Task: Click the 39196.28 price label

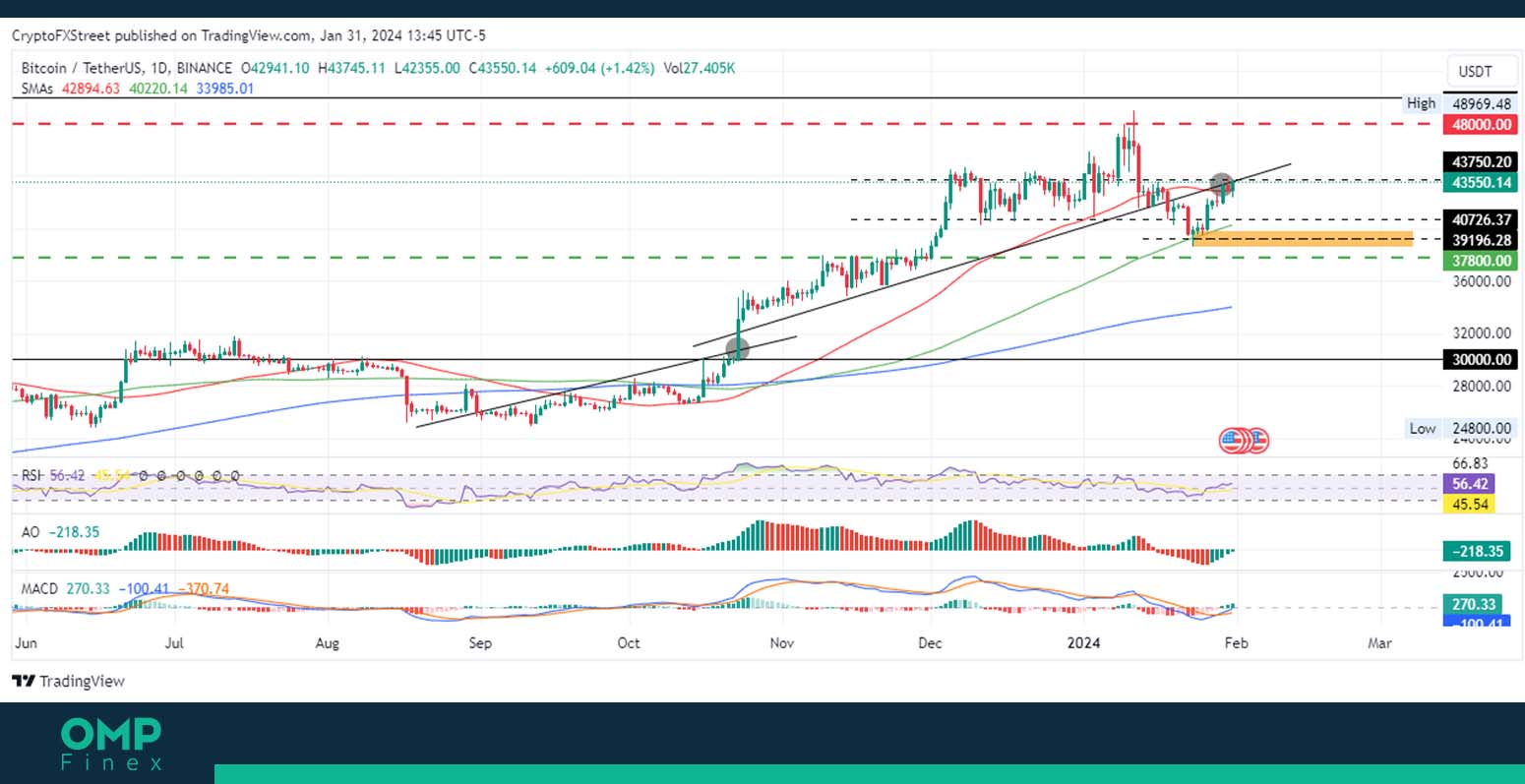Action: 1482,240
